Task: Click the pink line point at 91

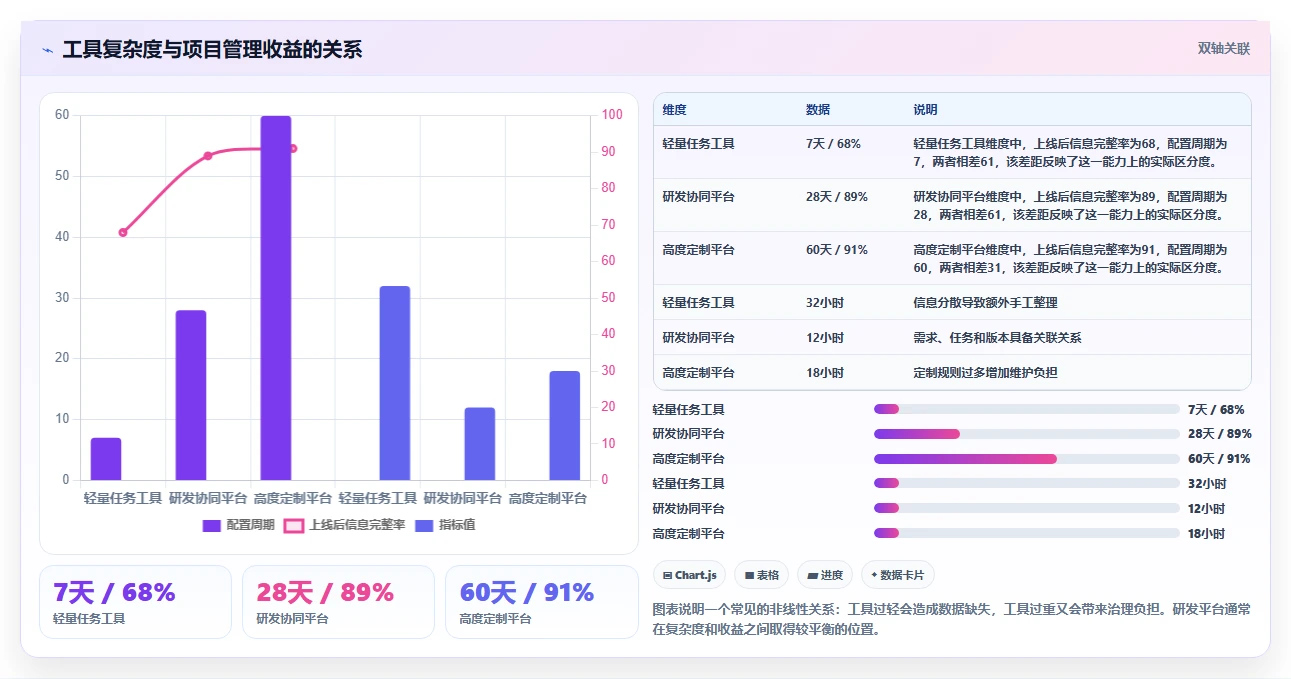Action: point(293,148)
